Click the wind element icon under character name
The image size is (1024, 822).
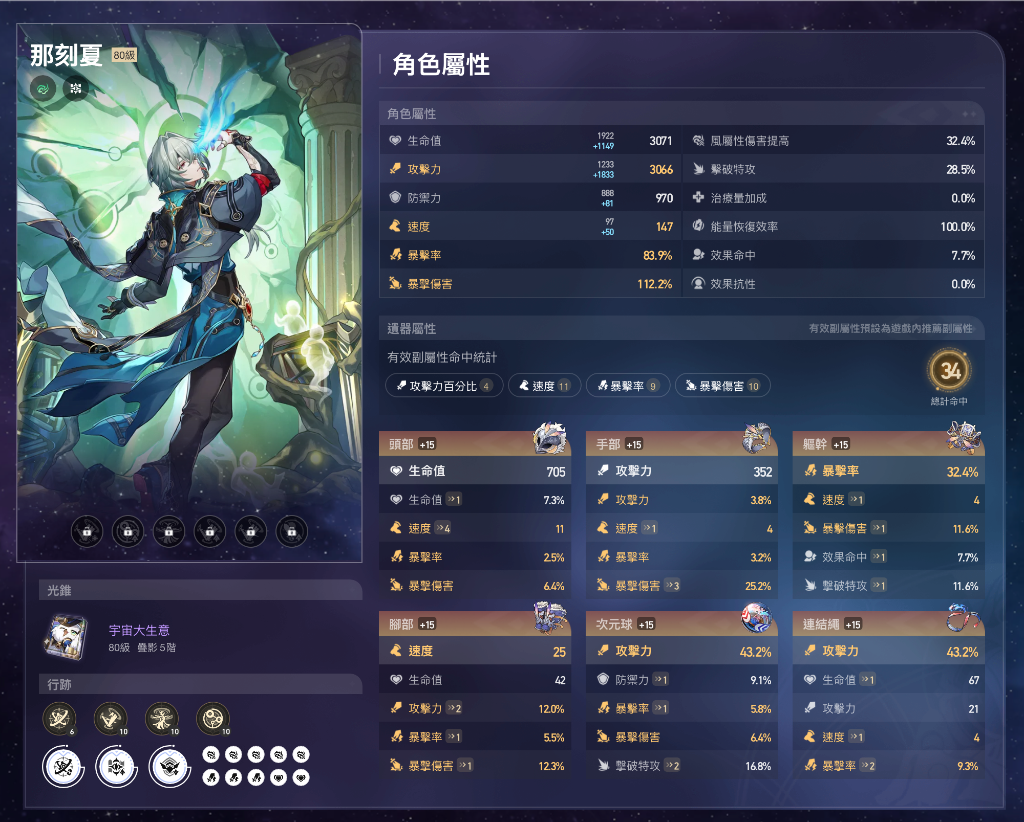[43, 88]
